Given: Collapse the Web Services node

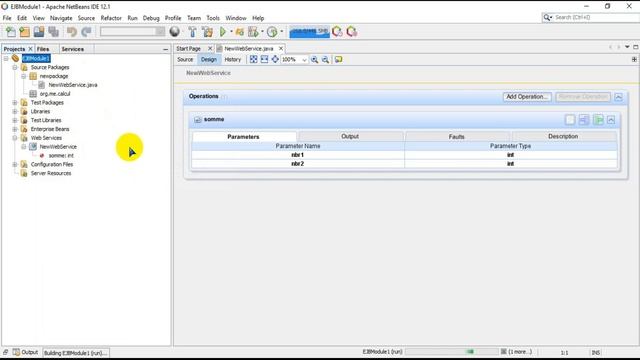Looking at the screenshot, I should [x=15, y=138].
